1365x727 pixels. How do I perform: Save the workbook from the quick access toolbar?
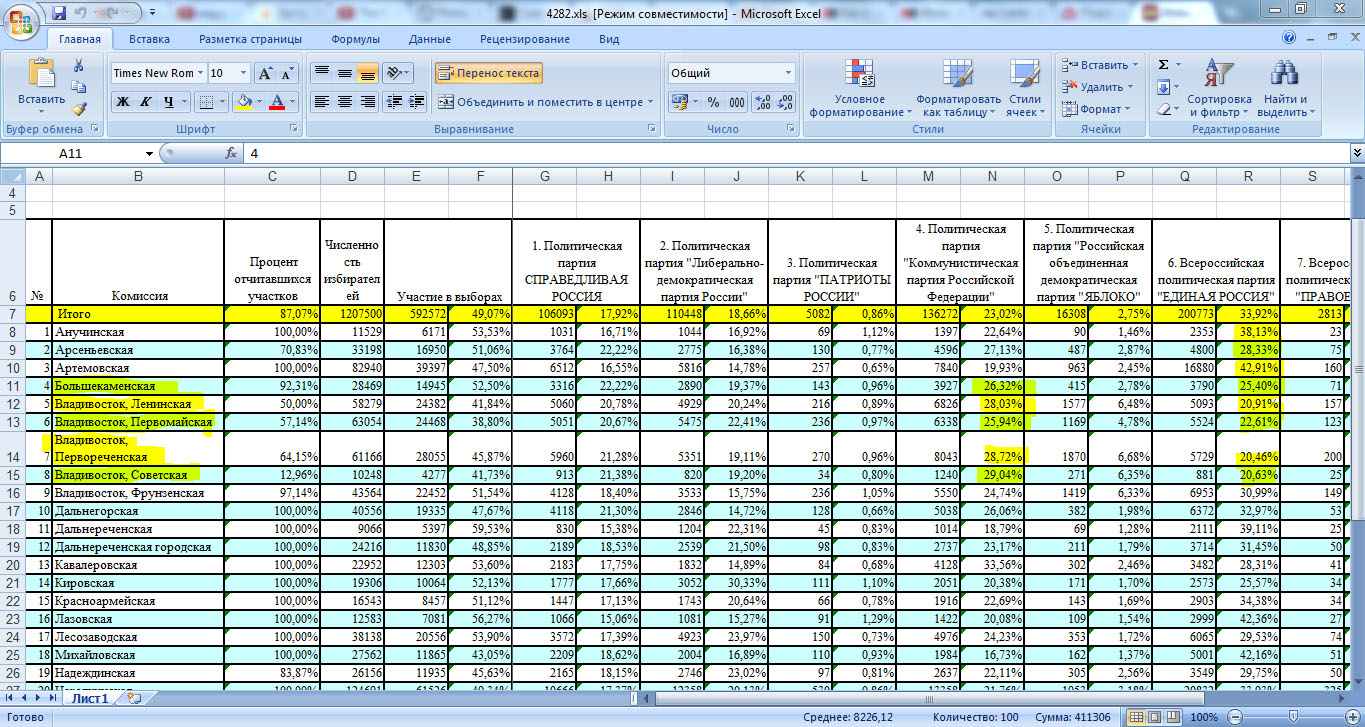pos(59,13)
